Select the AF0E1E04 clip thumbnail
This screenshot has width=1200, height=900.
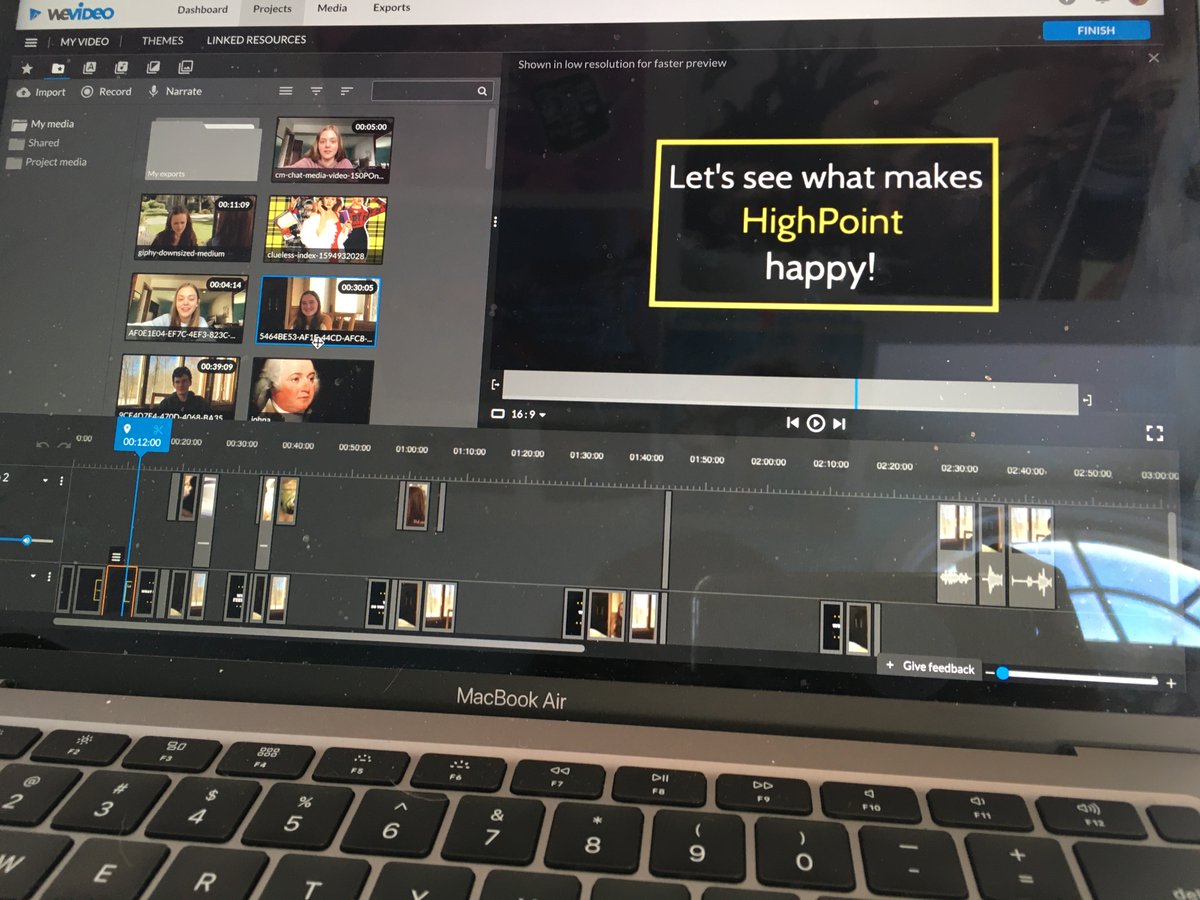click(x=187, y=308)
